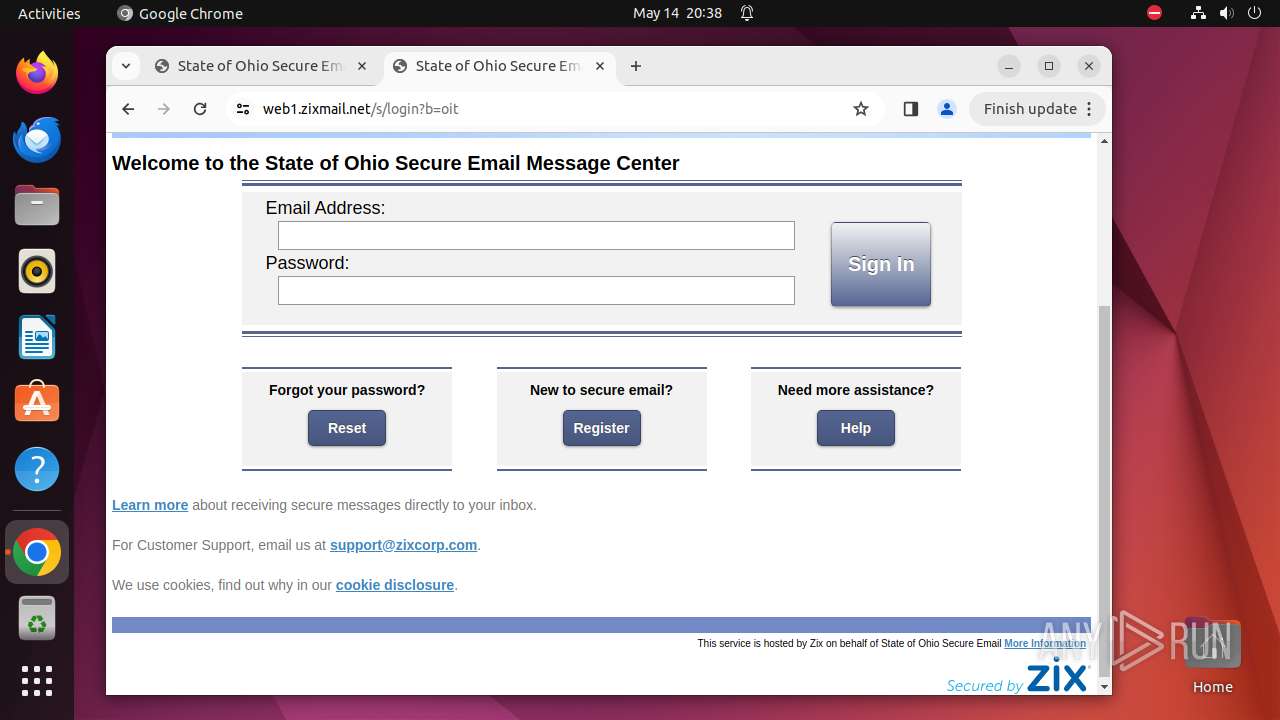Click the page vertical scrollbar

coord(1104,490)
